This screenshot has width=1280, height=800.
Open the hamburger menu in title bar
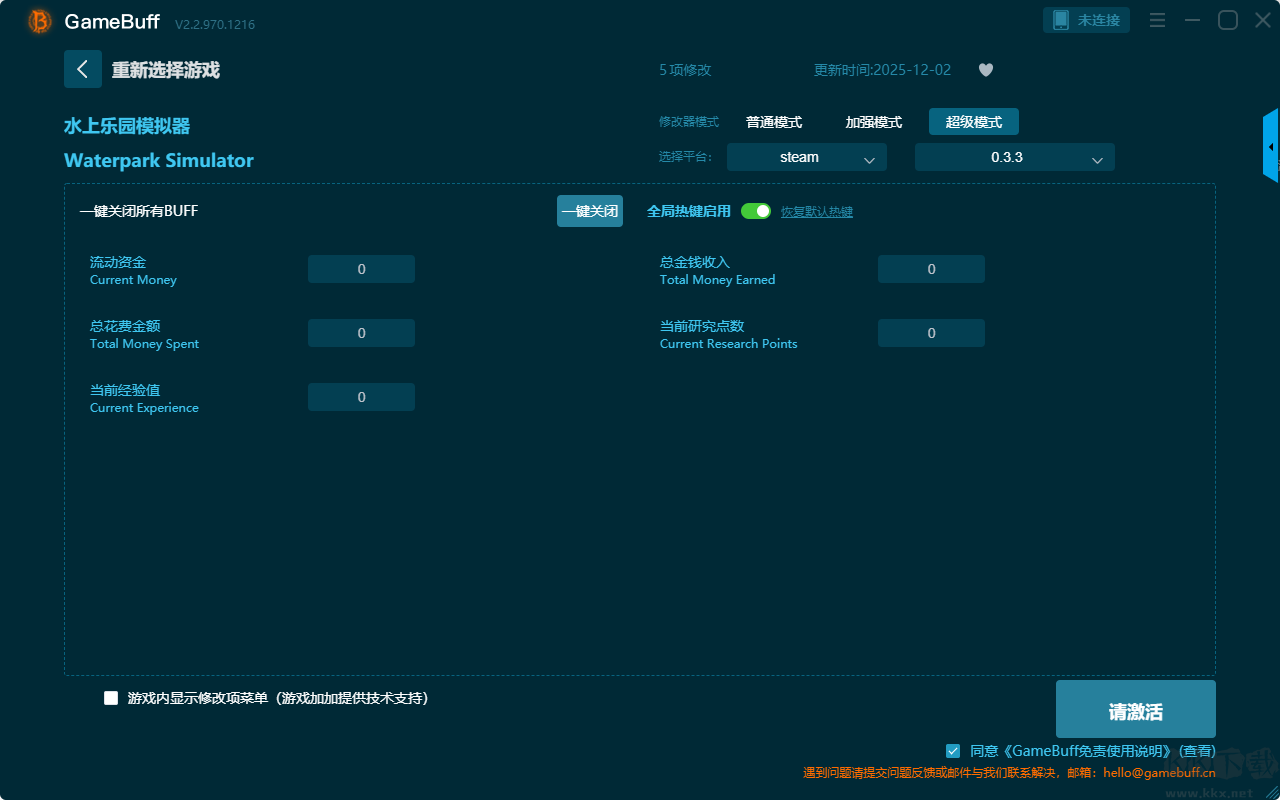click(1157, 21)
